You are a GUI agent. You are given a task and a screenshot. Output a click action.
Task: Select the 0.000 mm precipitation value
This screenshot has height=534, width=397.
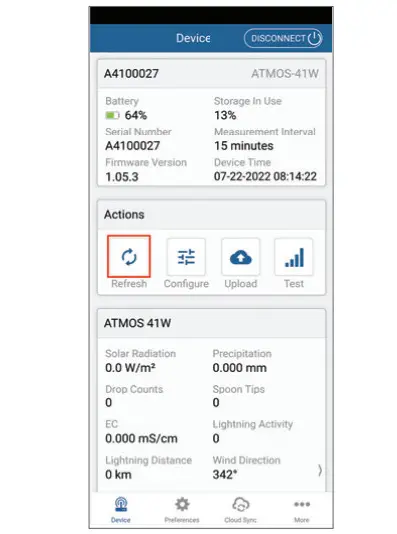tap(240, 368)
